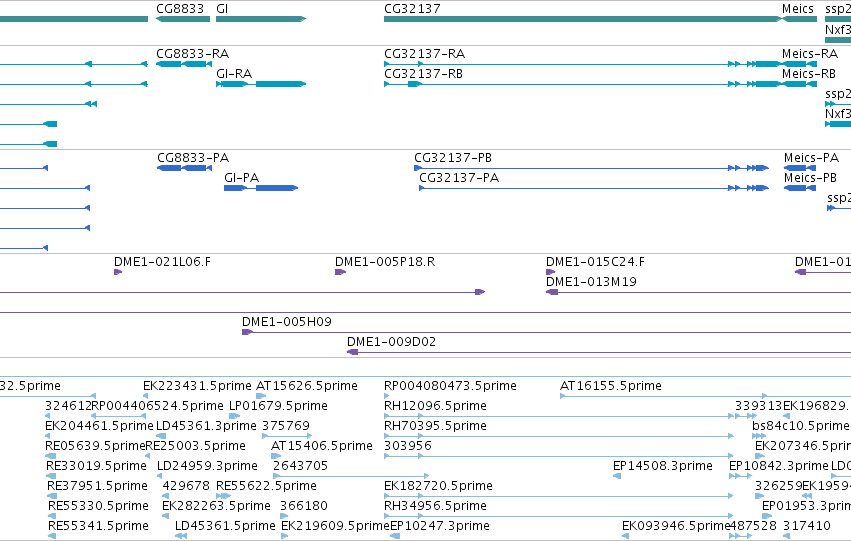Image resolution: width=851 pixels, height=541 pixels.
Task: Open the DME1-013M19 BAC clone
Action: click(x=590, y=282)
